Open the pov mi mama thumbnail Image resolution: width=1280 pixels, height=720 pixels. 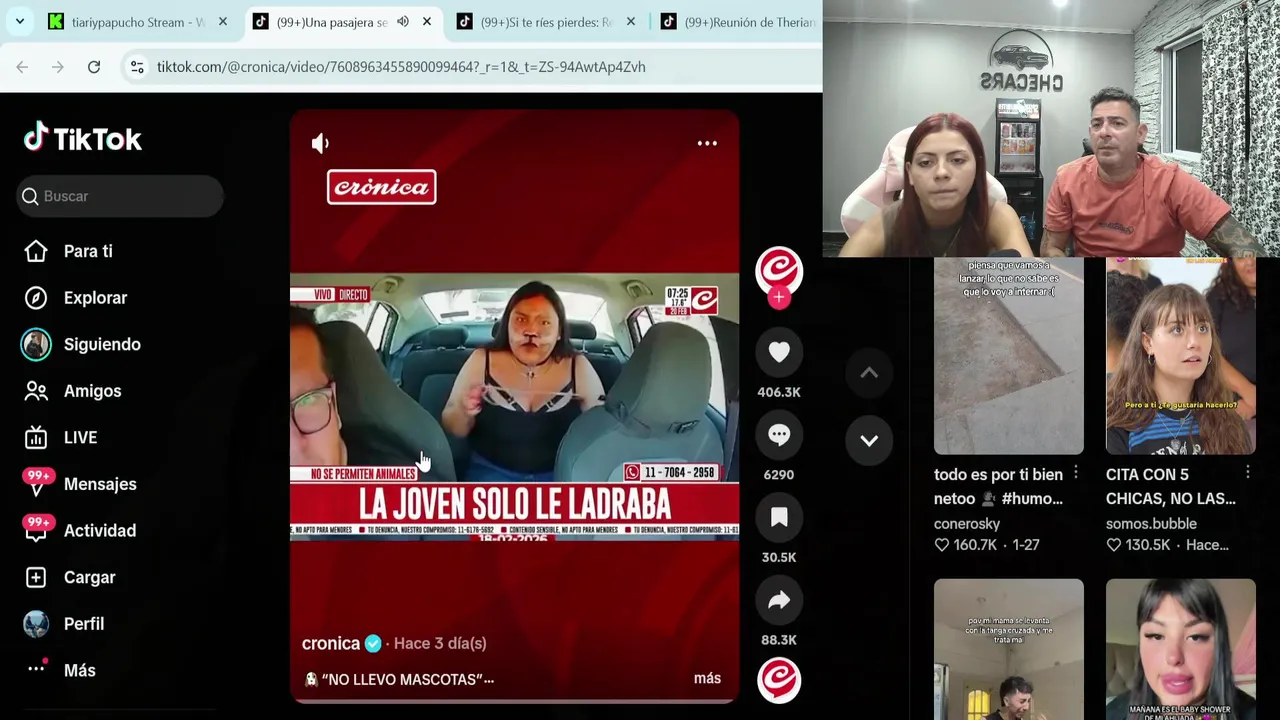1008,649
